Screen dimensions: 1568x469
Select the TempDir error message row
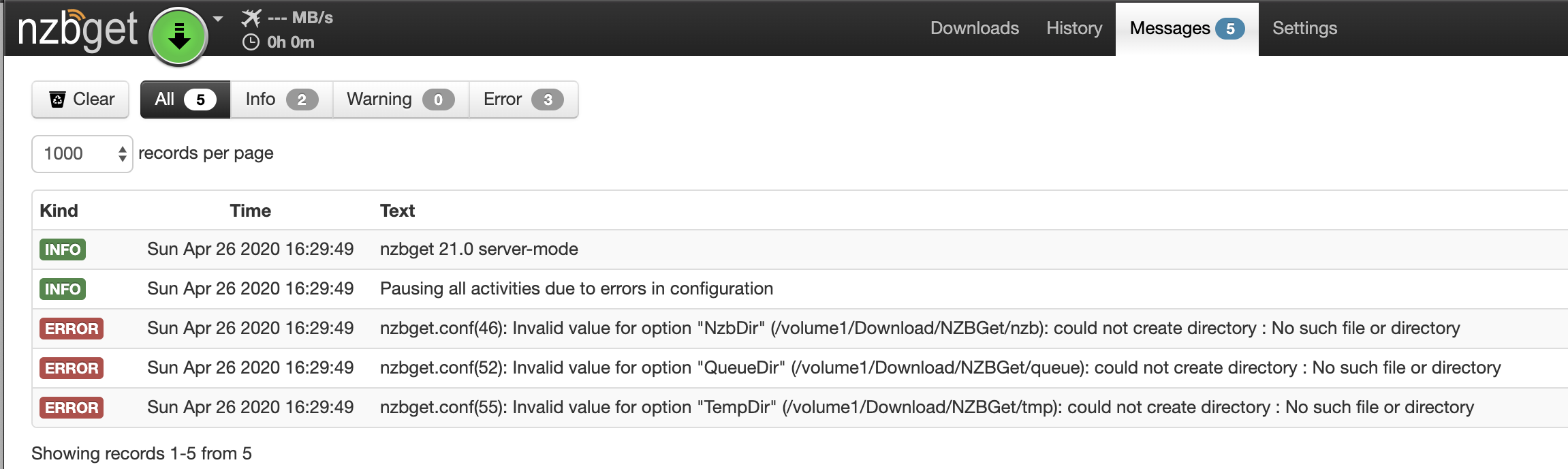pos(800,408)
